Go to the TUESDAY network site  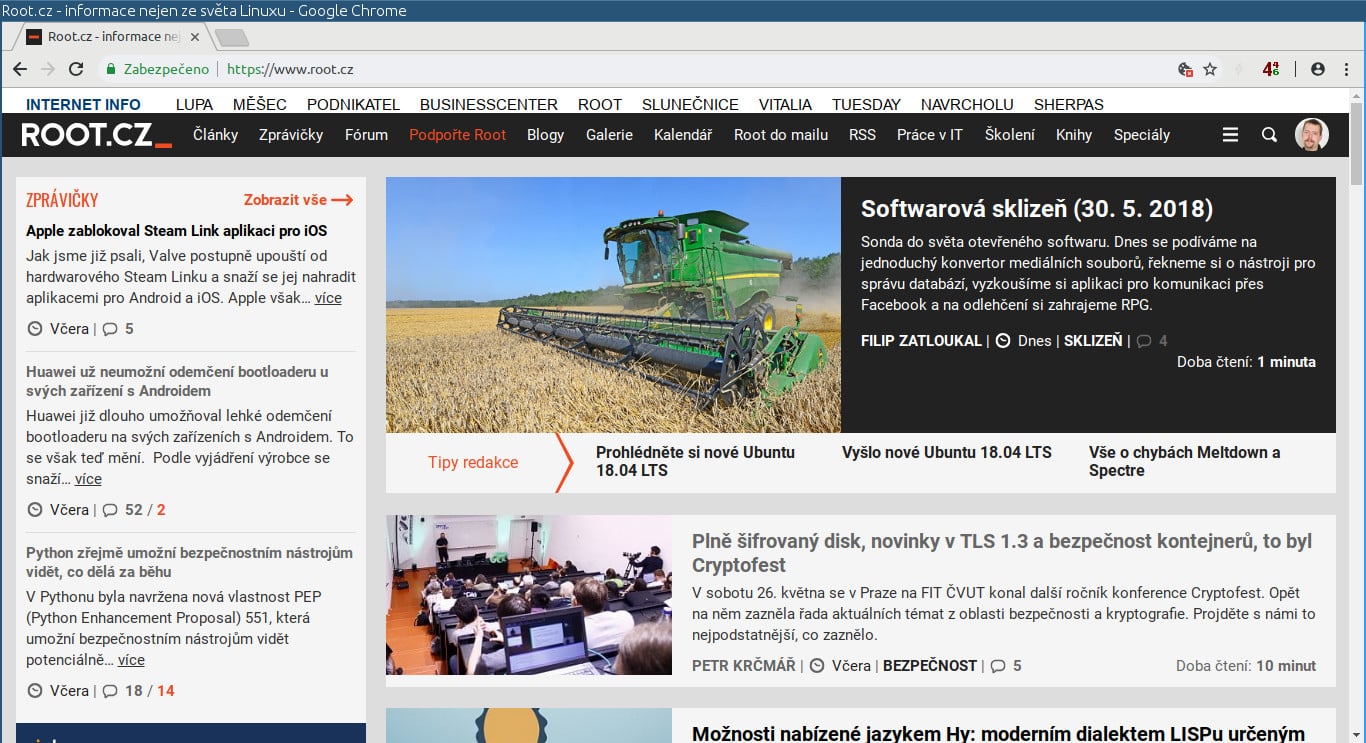tap(866, 104)
